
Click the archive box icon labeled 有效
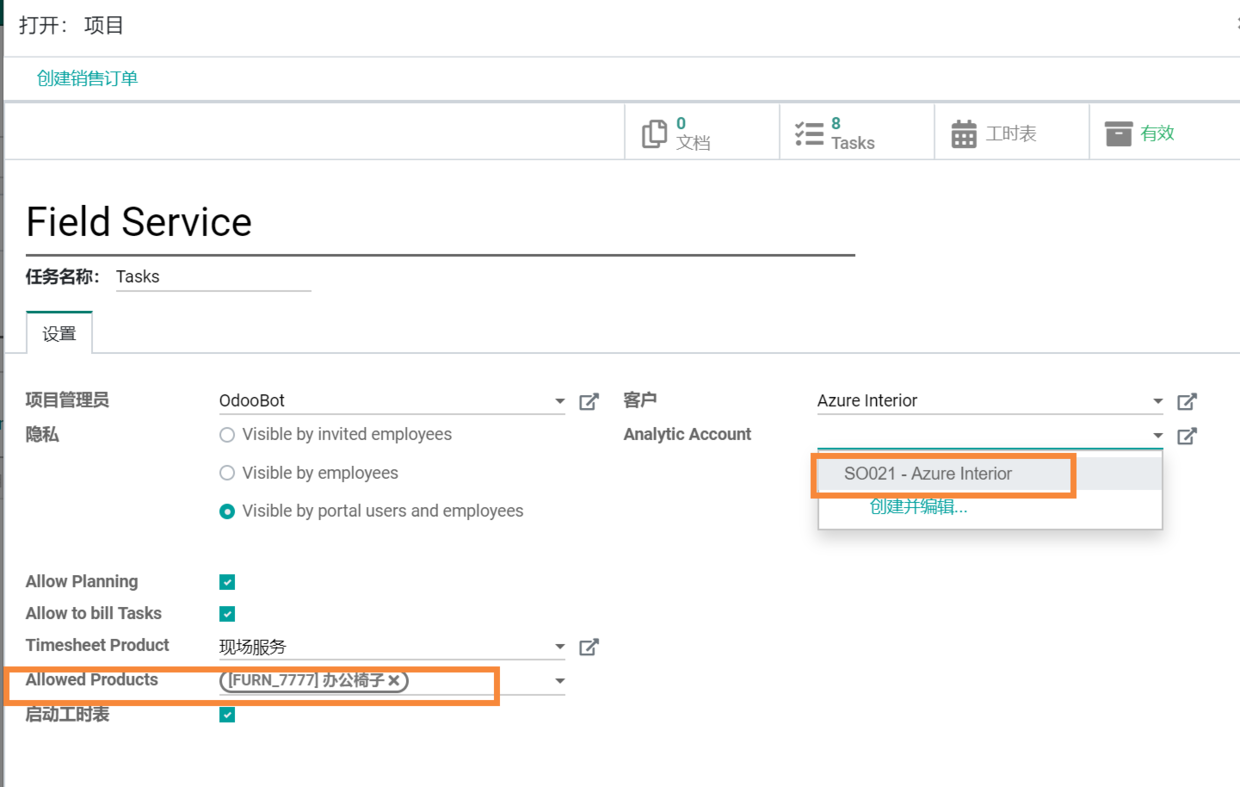[1119, 133]
